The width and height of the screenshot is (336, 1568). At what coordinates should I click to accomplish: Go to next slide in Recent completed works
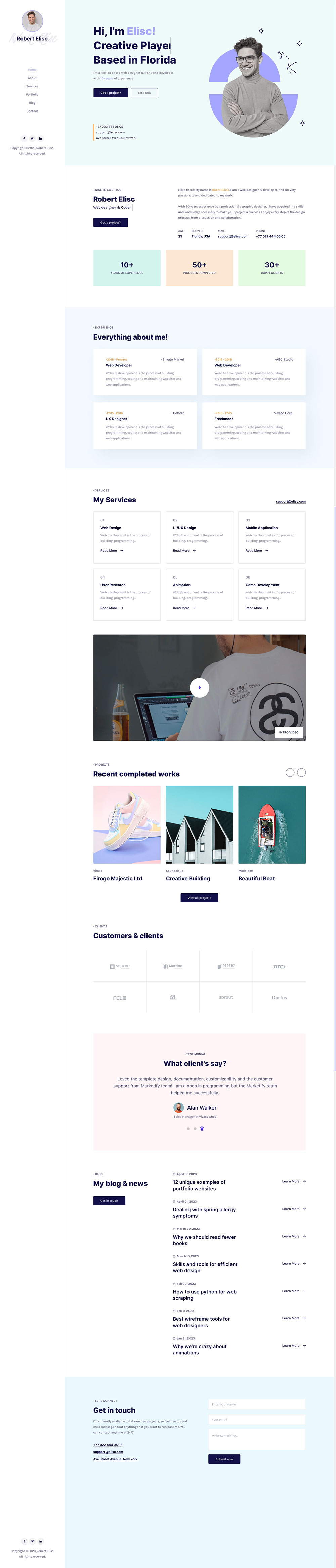click(x=301, y=772)
